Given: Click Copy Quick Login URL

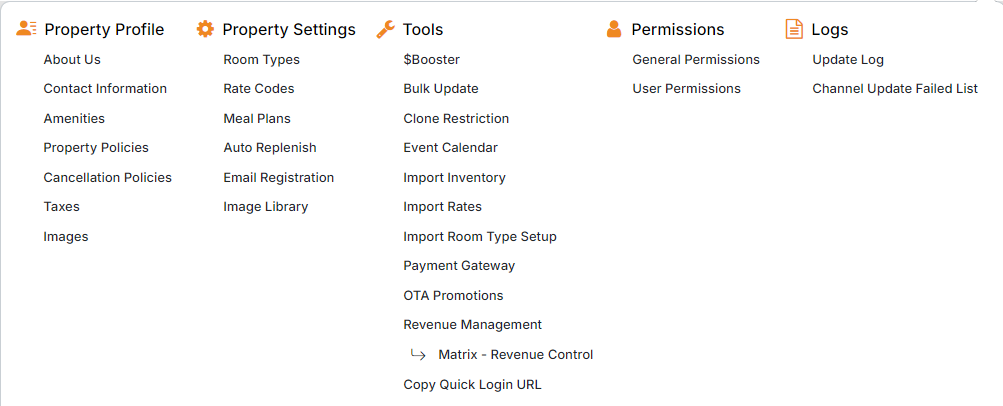Looking at the screenshot, I should 472,384.
